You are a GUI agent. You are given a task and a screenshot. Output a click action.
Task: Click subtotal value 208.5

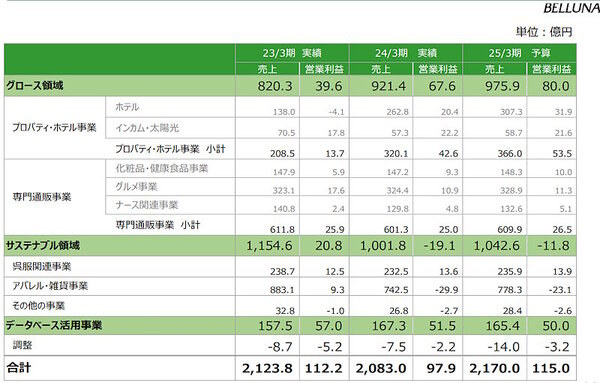[282, 153]
